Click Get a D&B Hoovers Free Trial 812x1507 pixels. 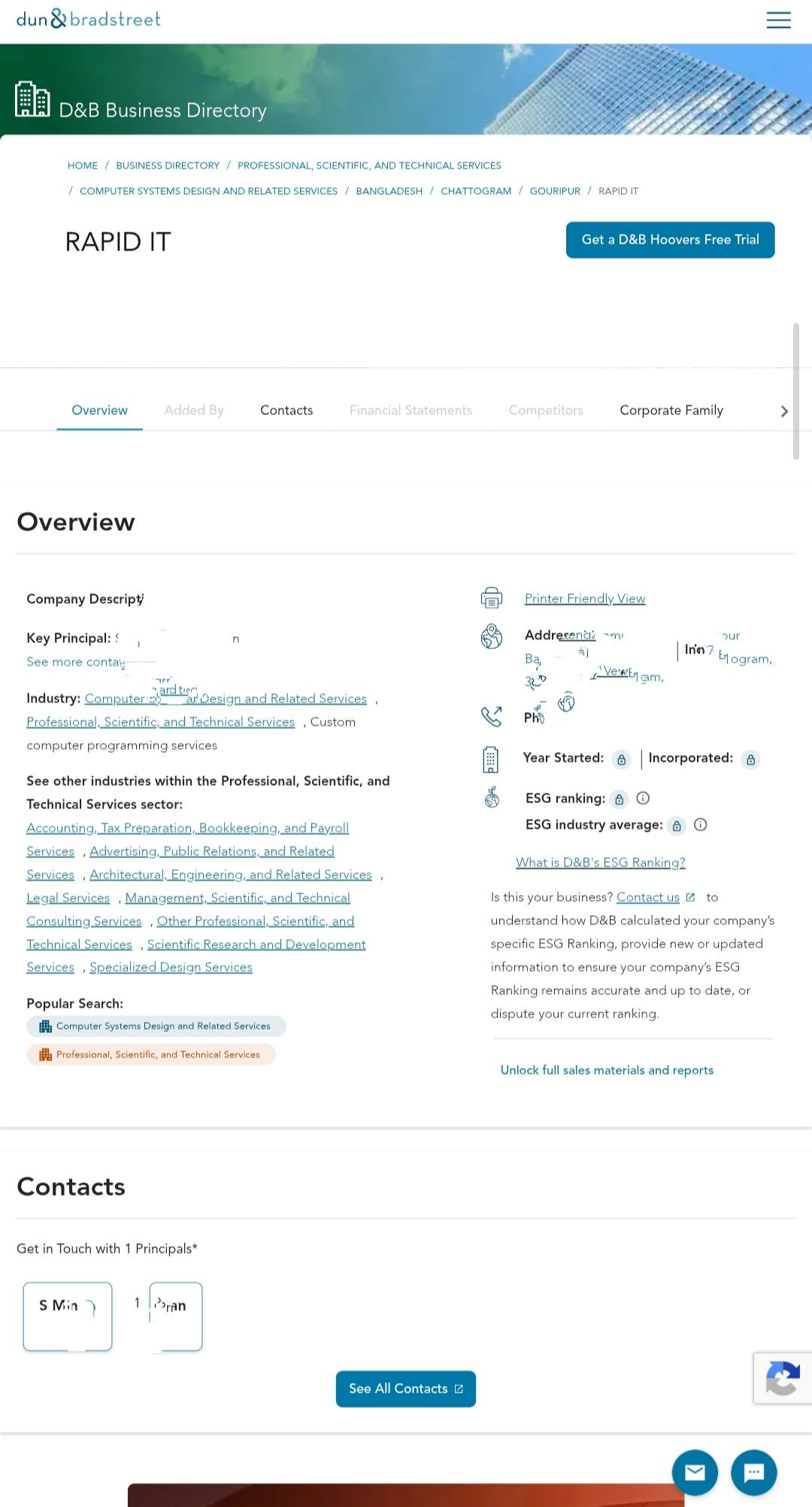point(670,240)
